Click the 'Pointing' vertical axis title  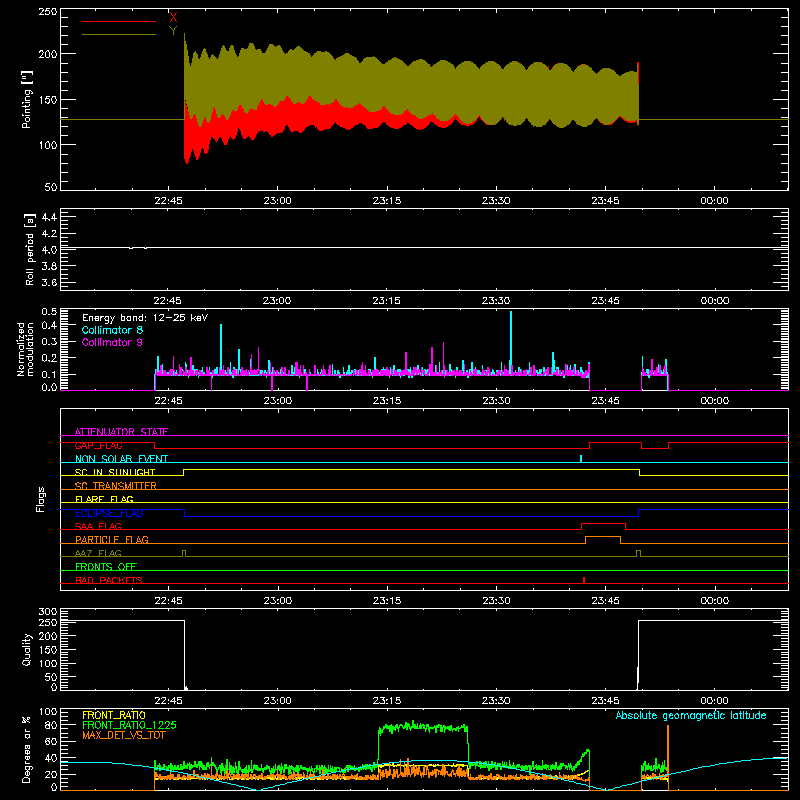click(x=27, y=99)
